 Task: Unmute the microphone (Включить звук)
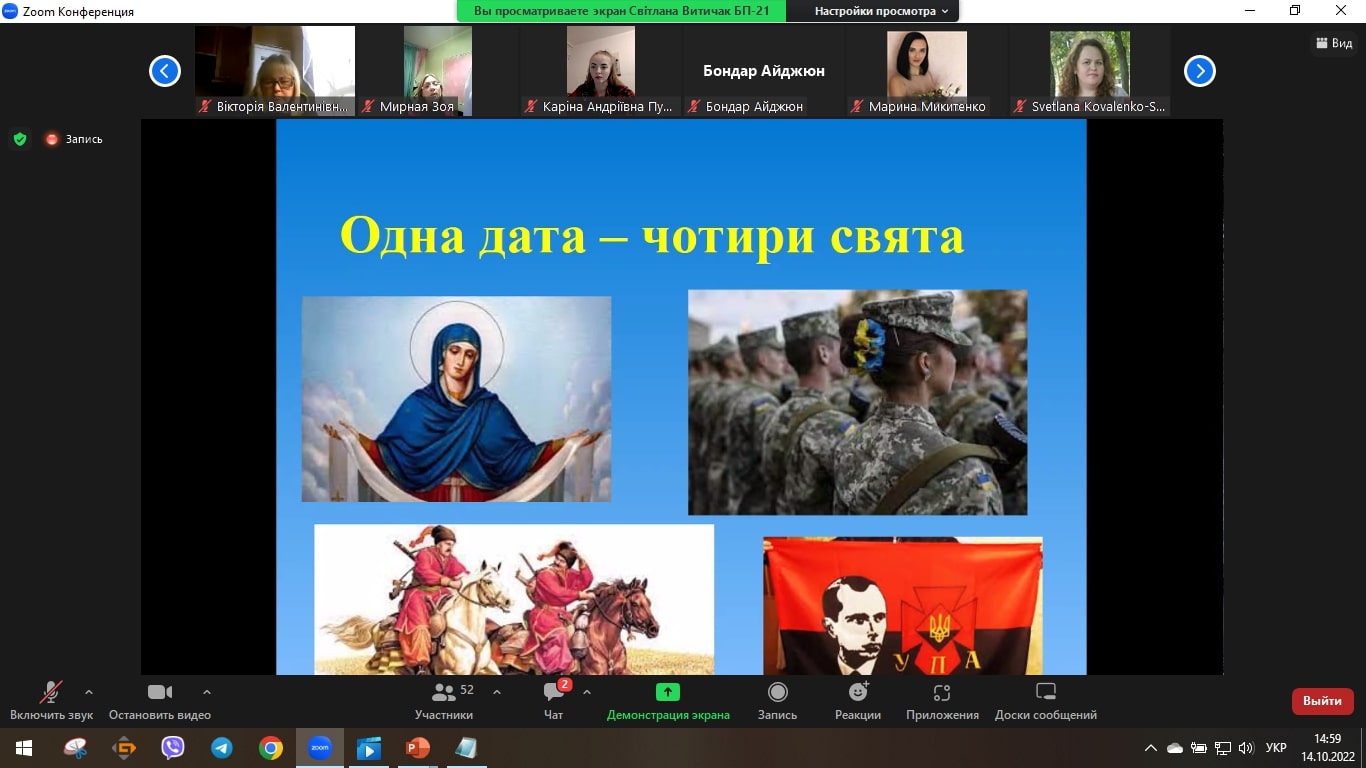tap(51, 692)
